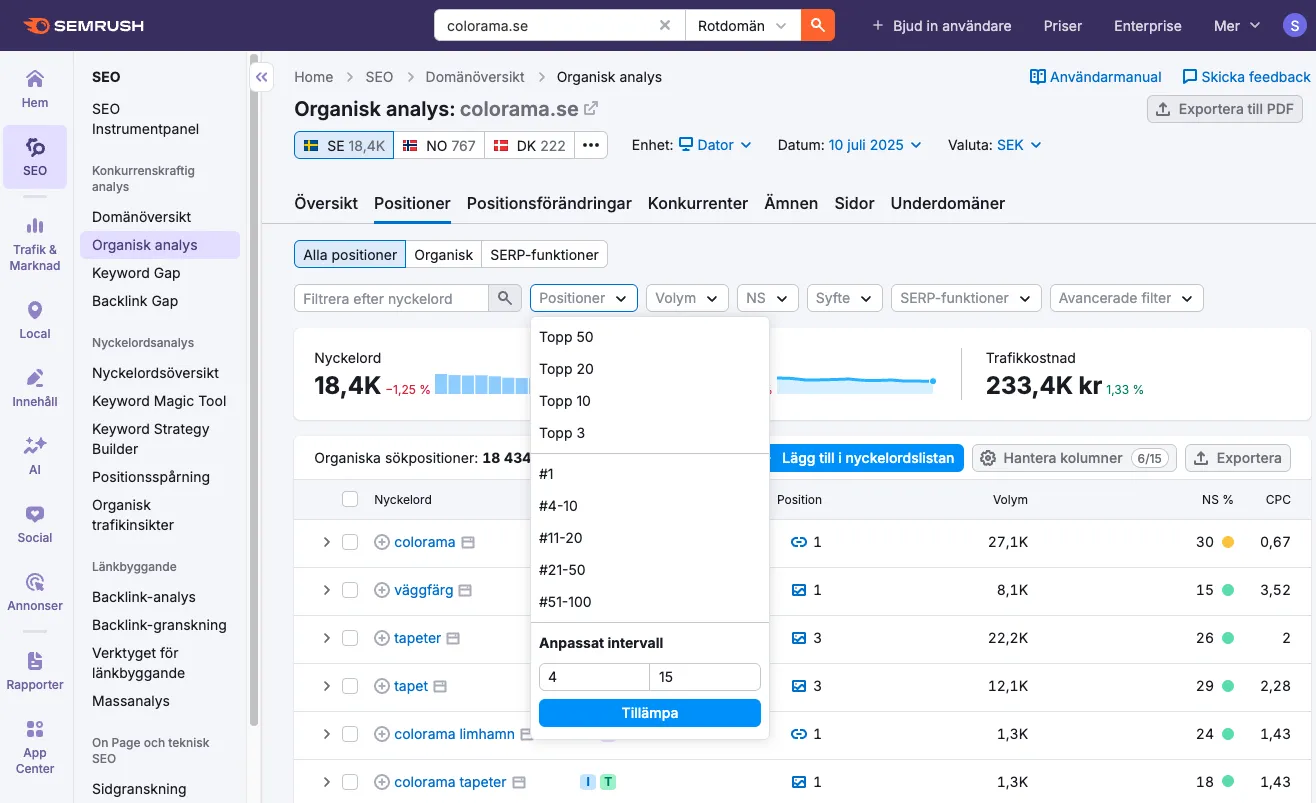This screenshot has height=803, width=1316.
Task: Clear the colorama.se search field
Action: pyautogui.click(x=665, y=25)
